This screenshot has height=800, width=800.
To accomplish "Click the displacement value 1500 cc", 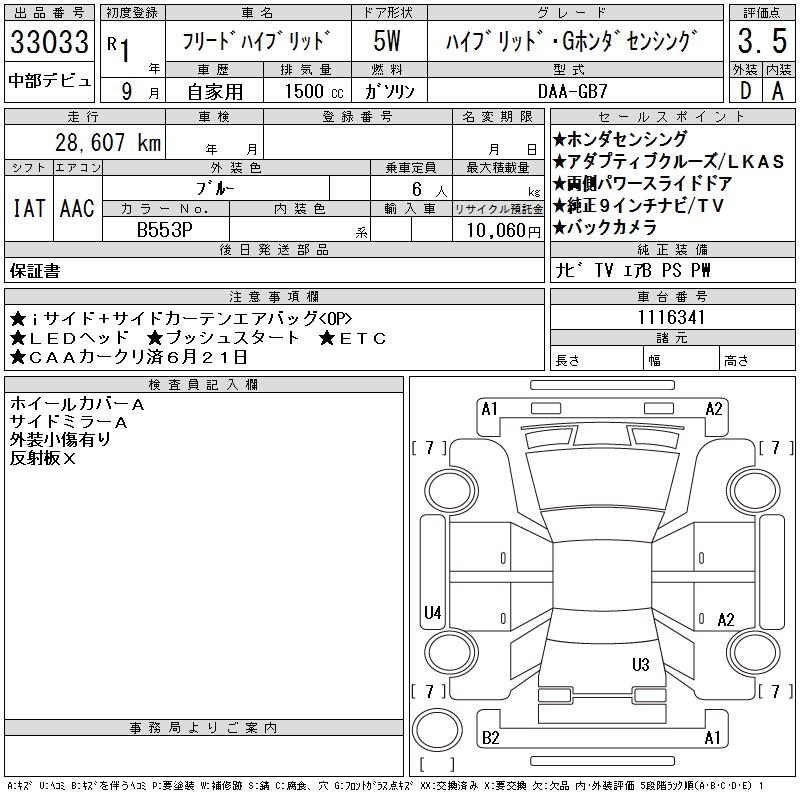I will [x=314, y=91].
